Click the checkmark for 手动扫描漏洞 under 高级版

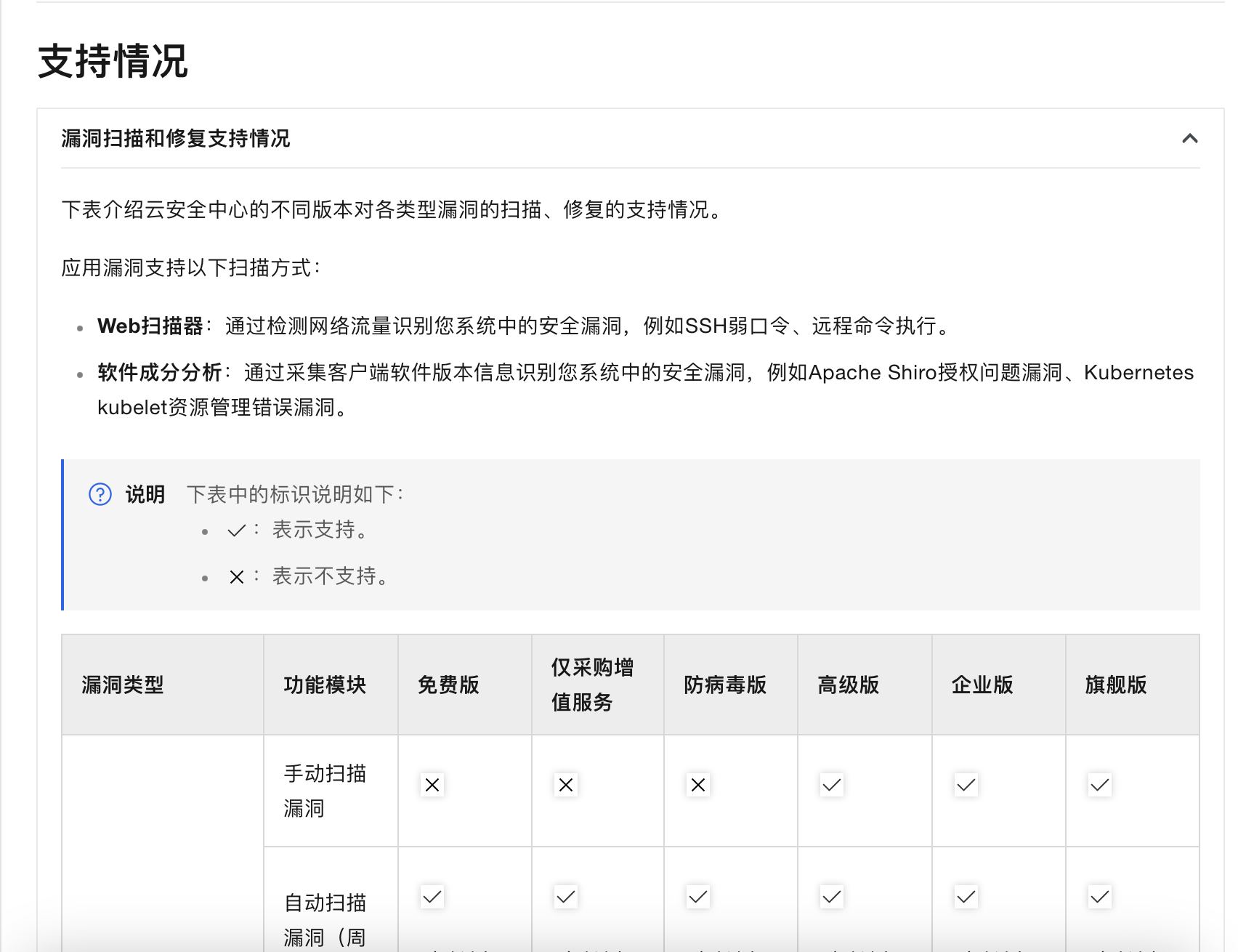832,785
